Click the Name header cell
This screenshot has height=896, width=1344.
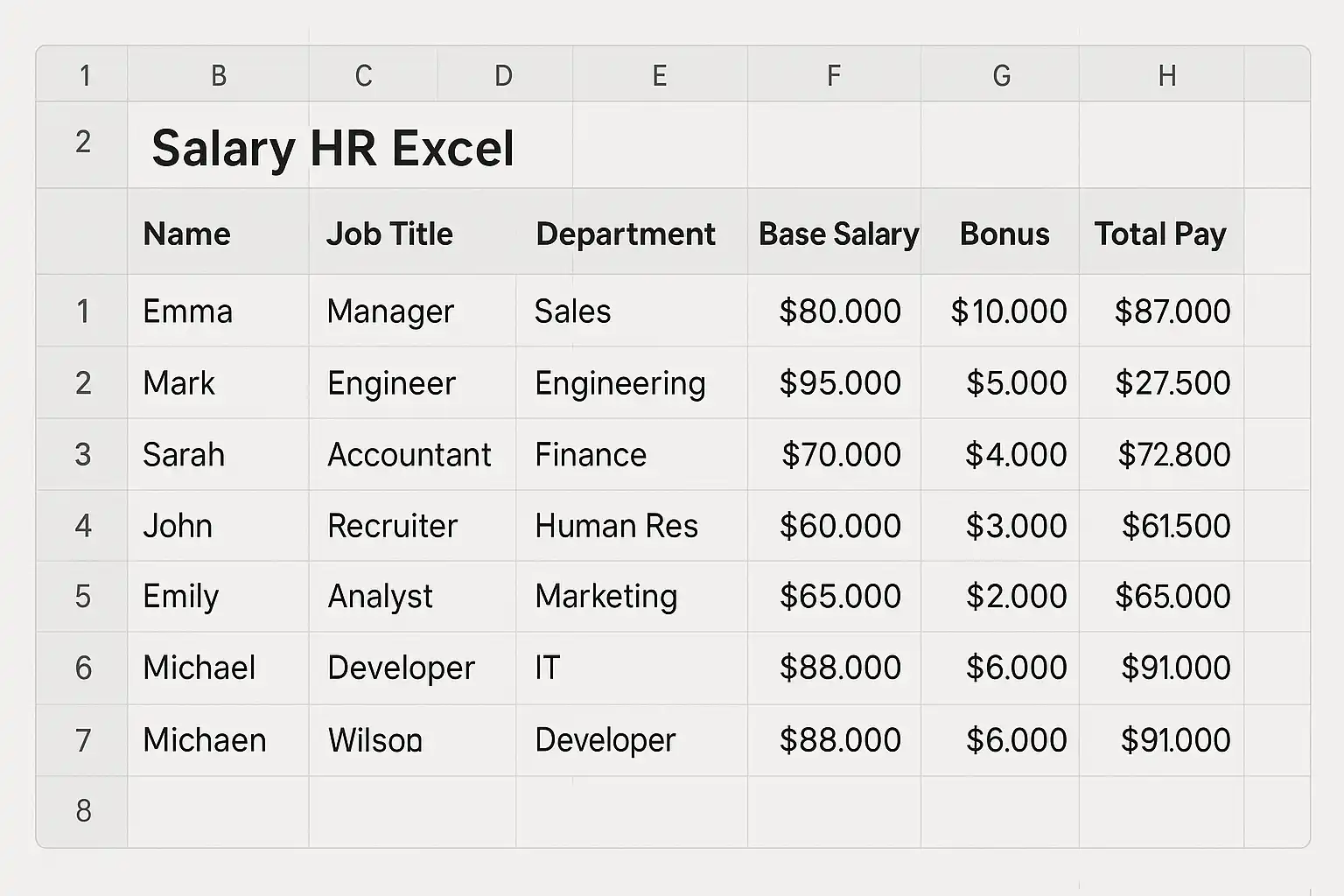(187, 234)
